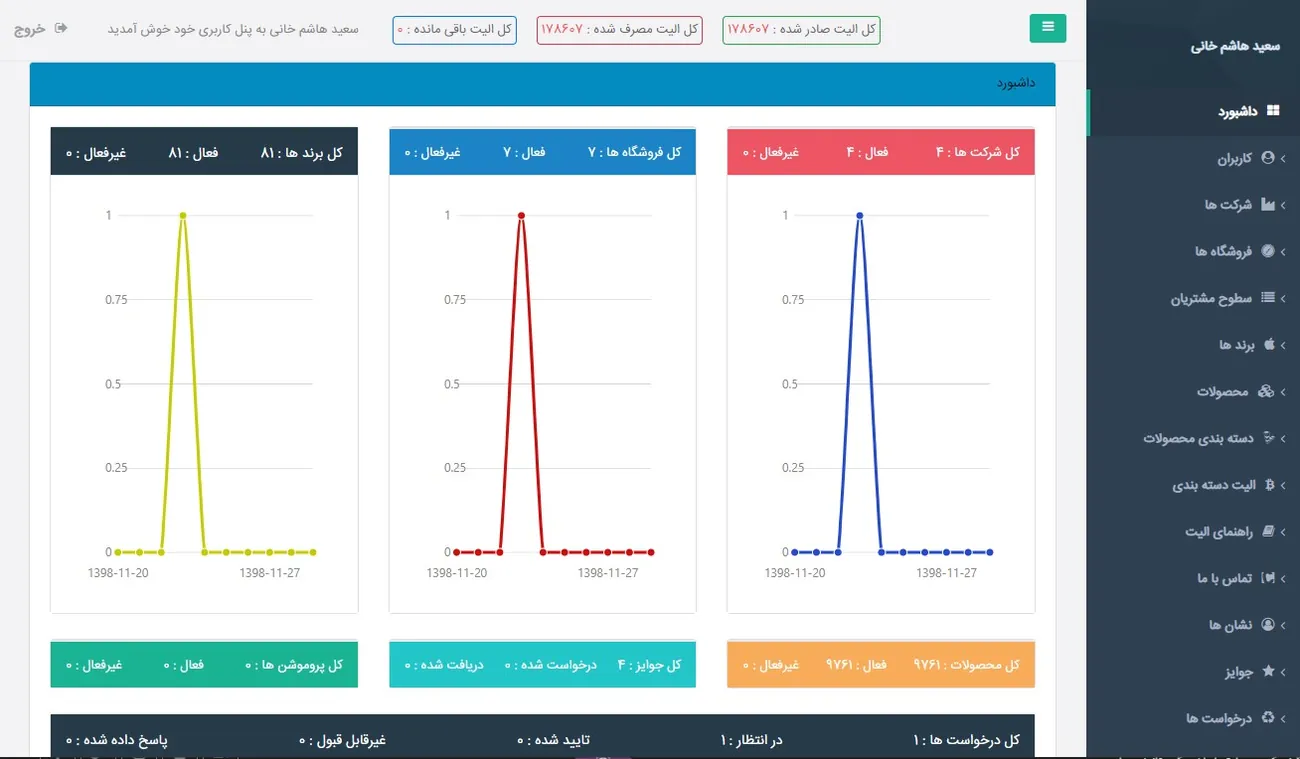Click the سعید هاشم خانی name in sidebar
The image size is (1300, 759).
tap(1235, 46)
